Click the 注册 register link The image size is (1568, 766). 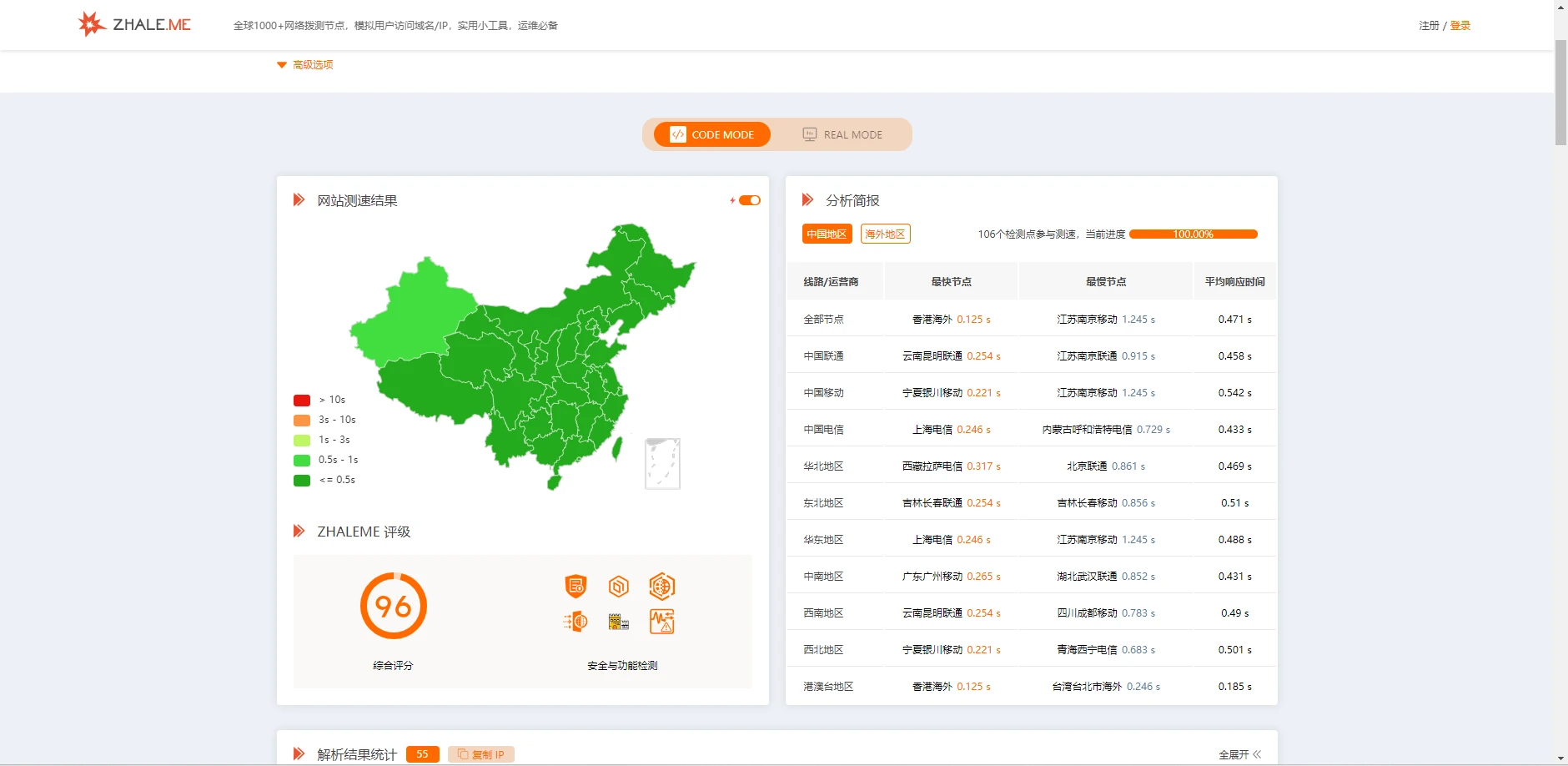1429,26
